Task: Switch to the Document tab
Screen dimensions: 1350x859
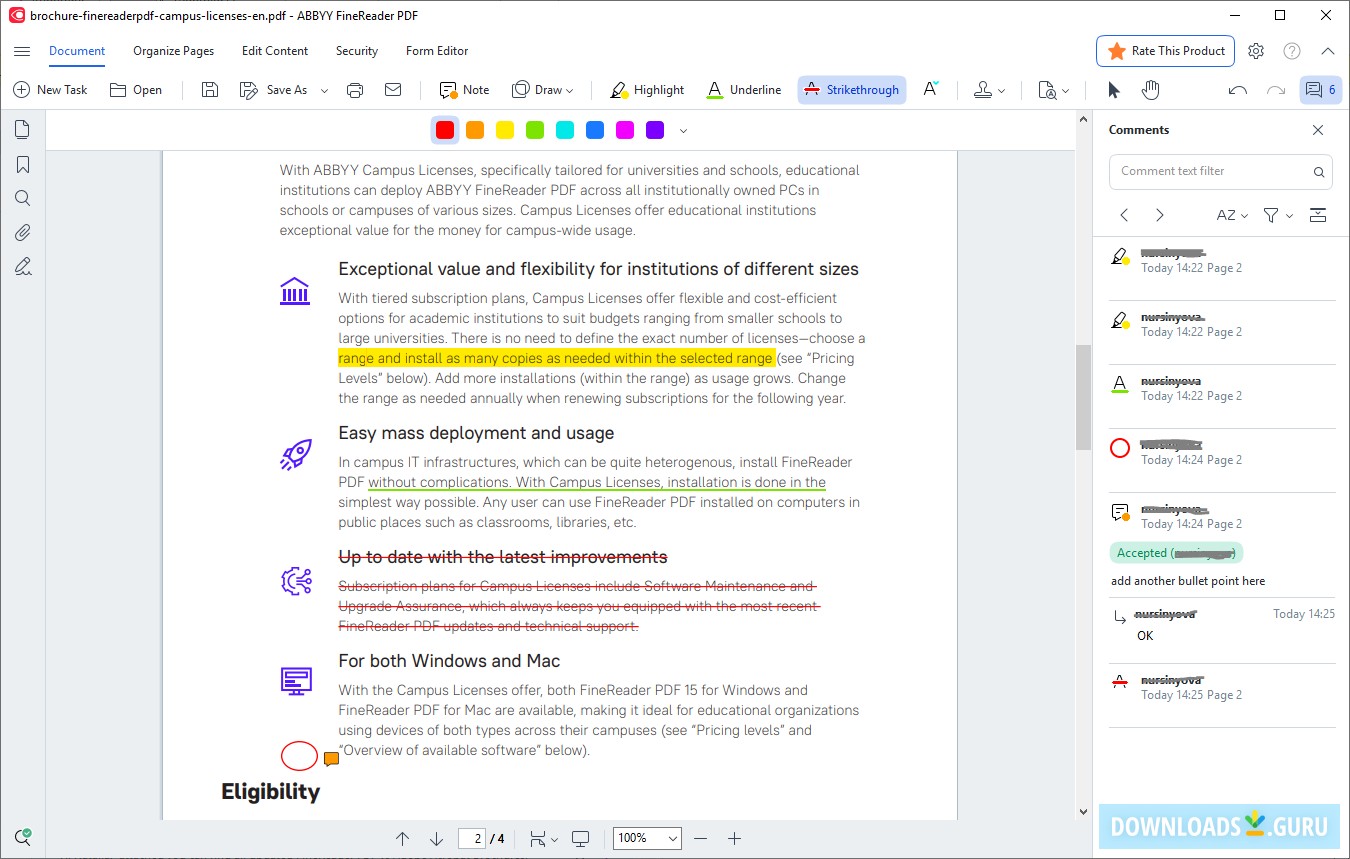Action: pos(77,51)
